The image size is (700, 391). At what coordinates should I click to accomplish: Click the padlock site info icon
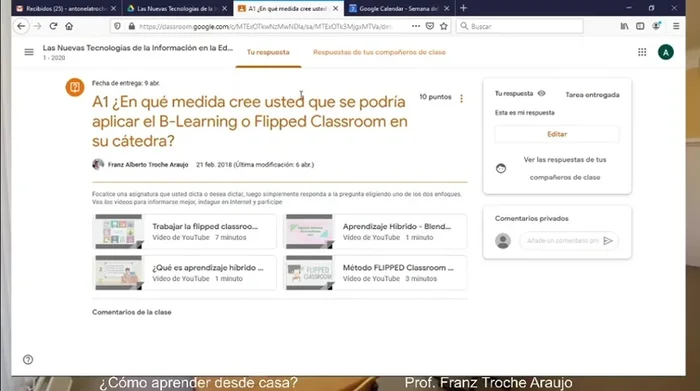click(x=131, y=26)
